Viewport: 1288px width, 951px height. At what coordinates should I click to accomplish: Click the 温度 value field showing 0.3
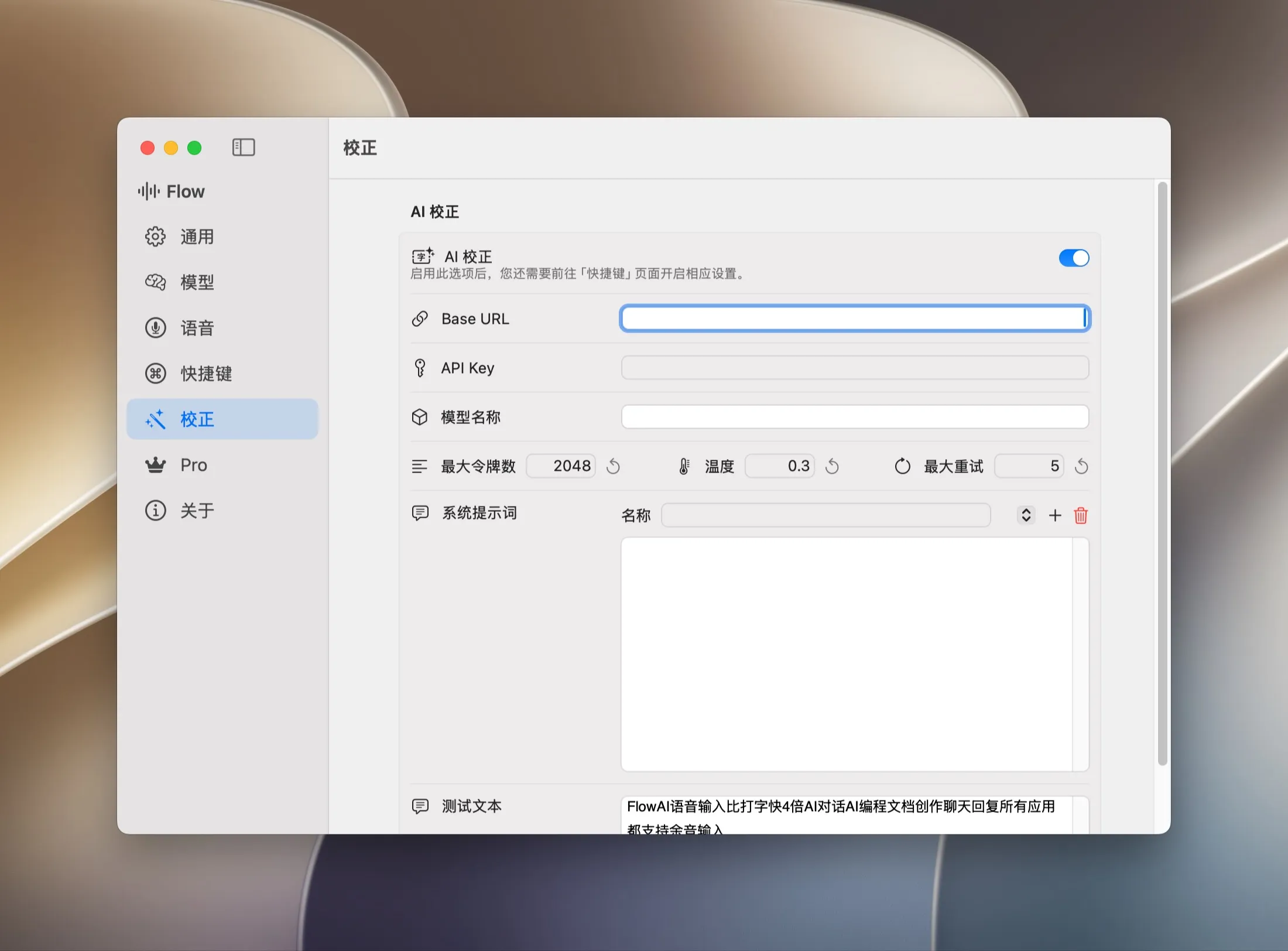click(780, 466)
